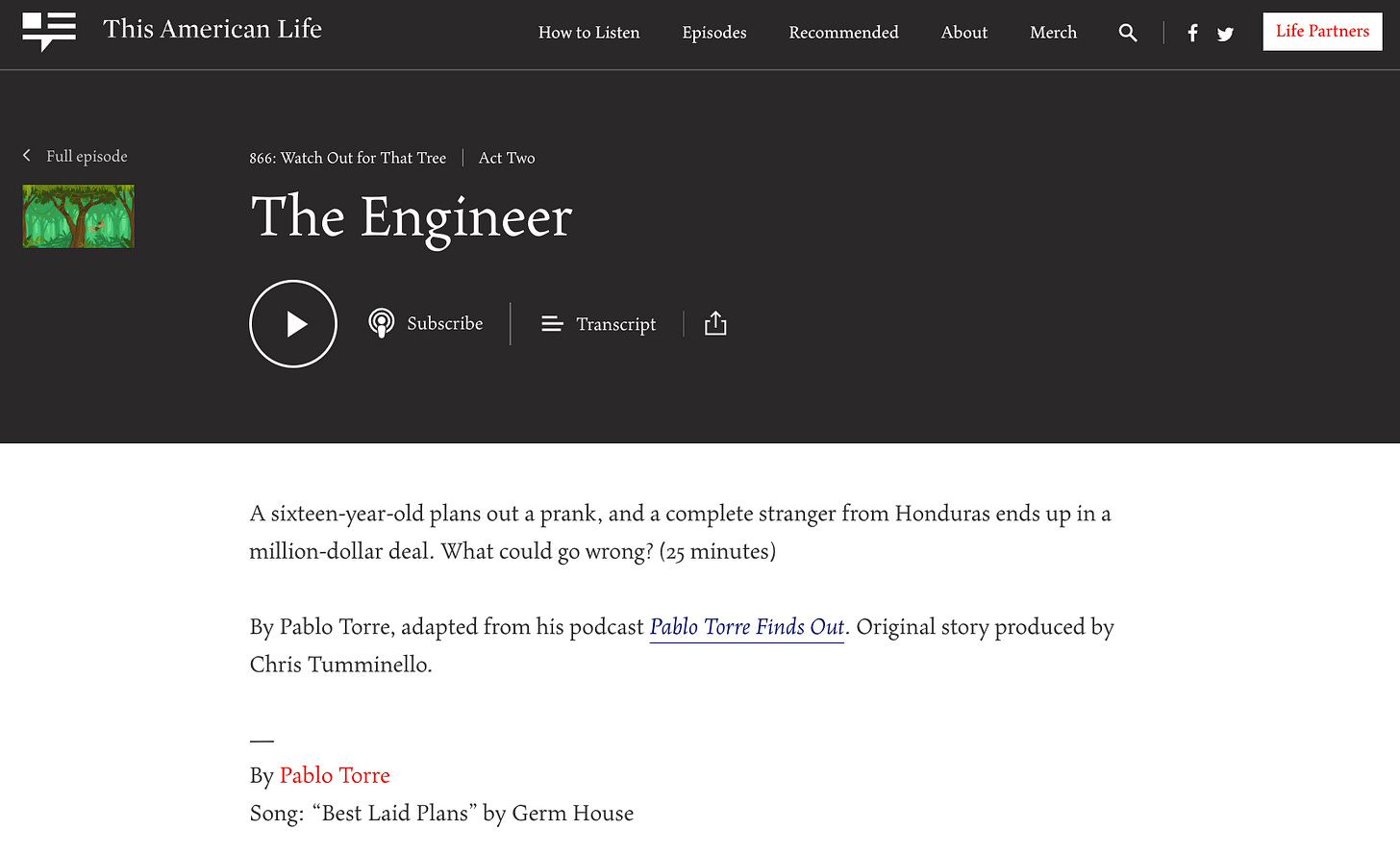Open the Pablo Torre Finds Out link
This screenshot has width=1400, height=855.
click(747, 627)
